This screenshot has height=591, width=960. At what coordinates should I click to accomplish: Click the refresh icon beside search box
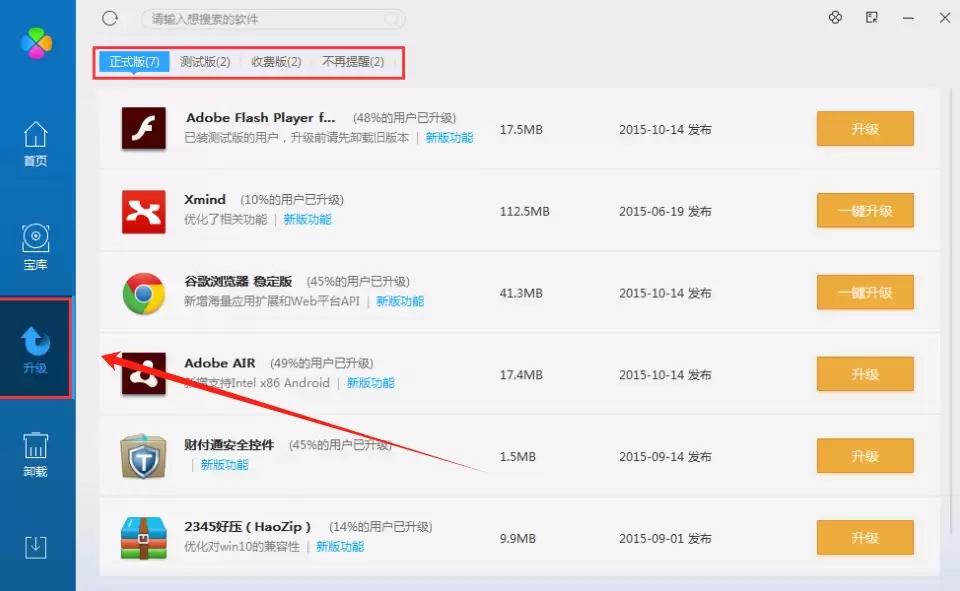click(x=110, y=18)
